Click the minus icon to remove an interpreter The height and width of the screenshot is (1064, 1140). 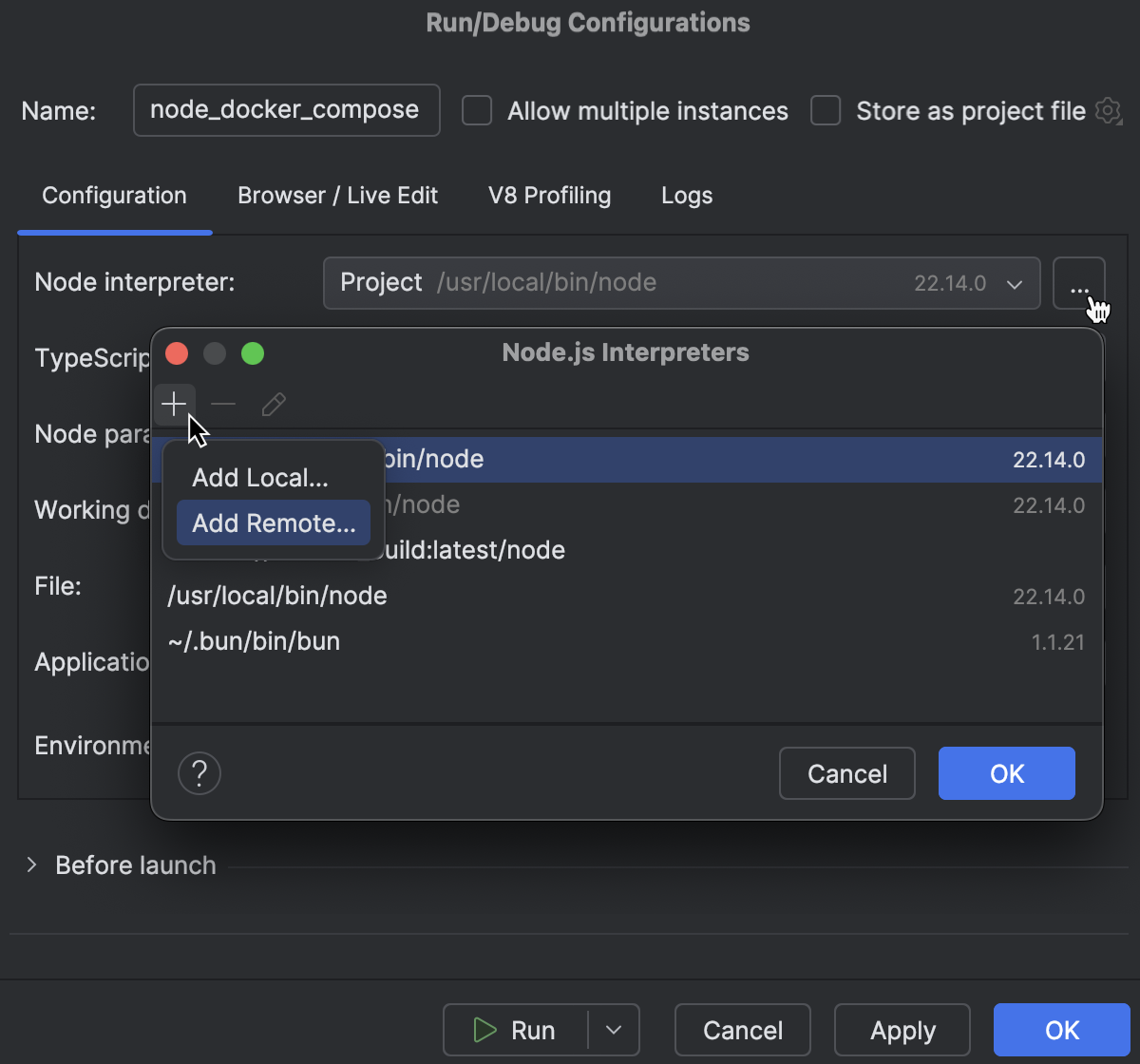point(223,404)
